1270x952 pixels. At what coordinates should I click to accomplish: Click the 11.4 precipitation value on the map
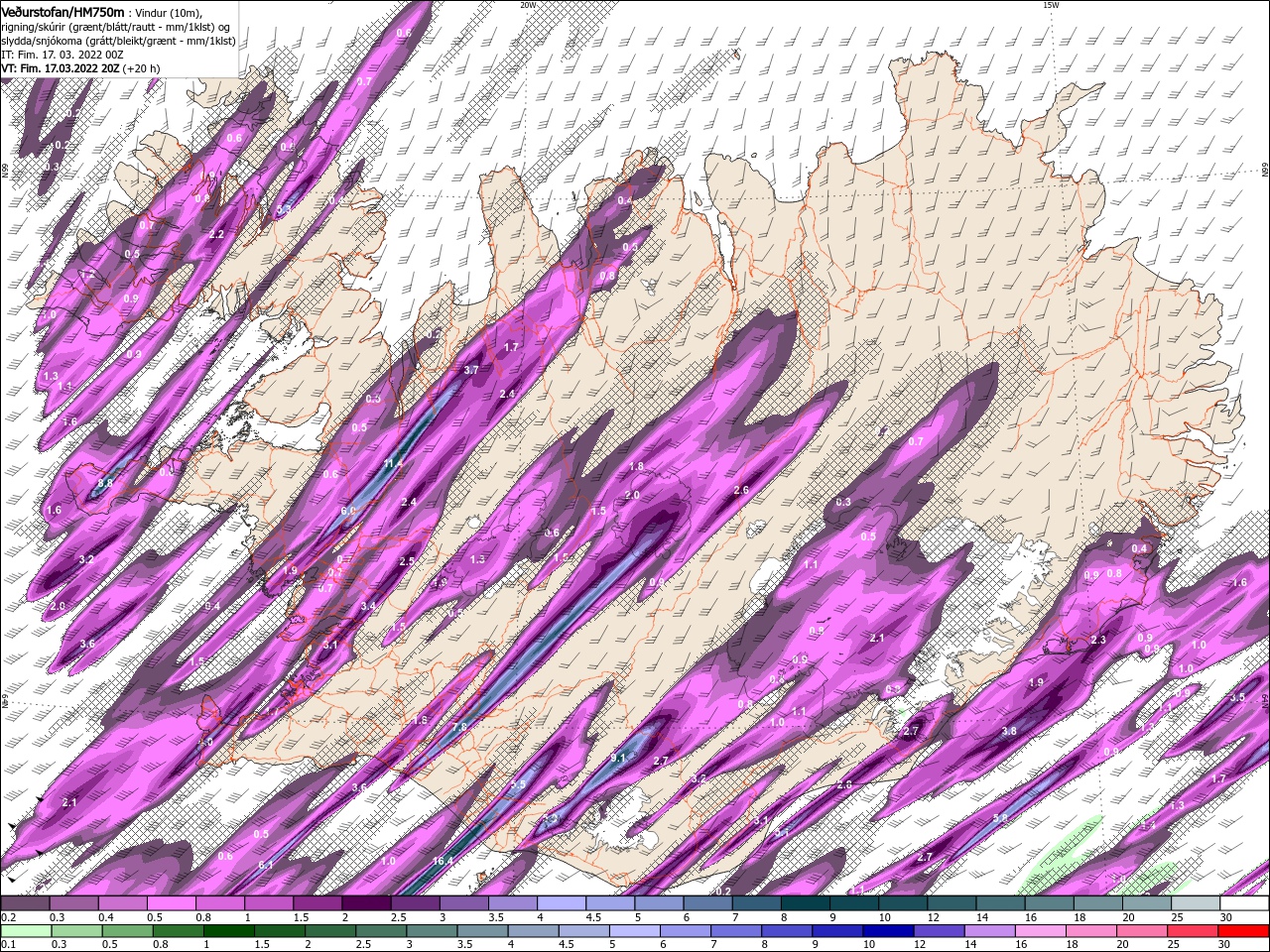393,463
